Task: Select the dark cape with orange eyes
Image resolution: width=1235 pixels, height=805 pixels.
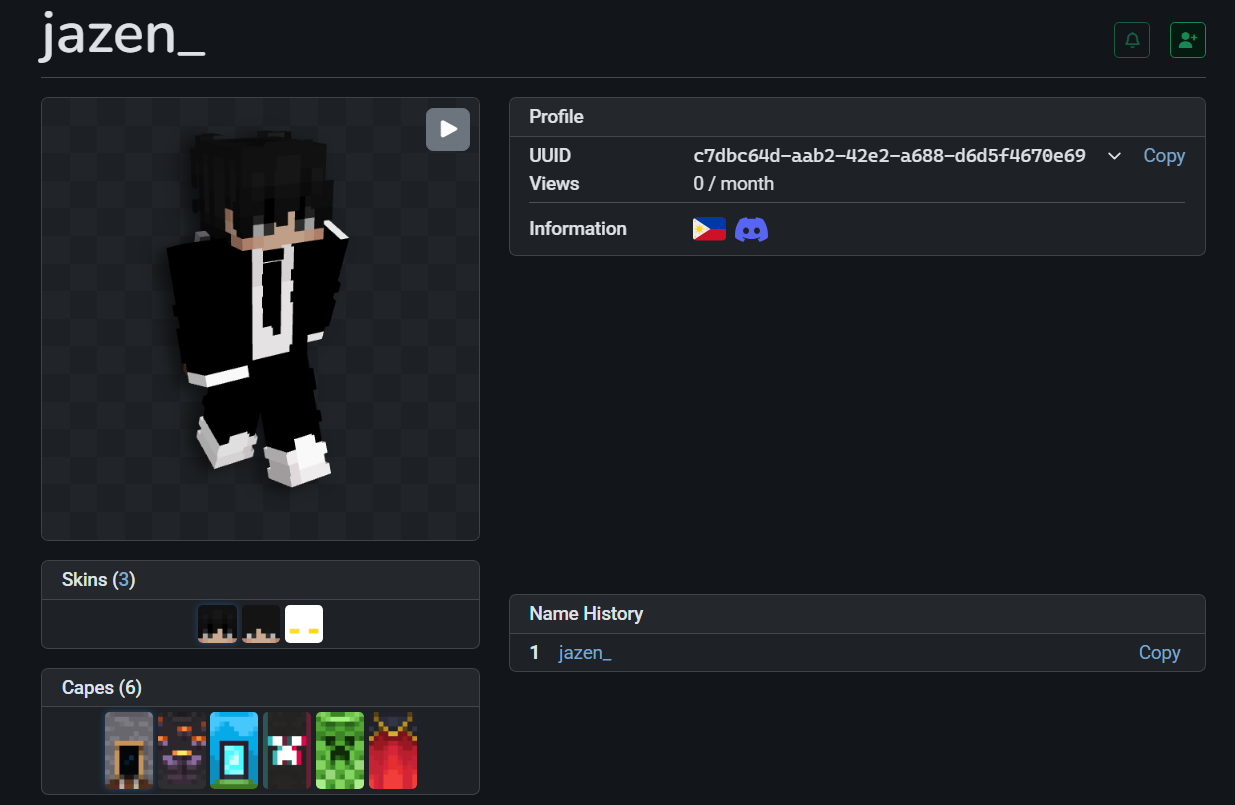Action: (182, 751)
